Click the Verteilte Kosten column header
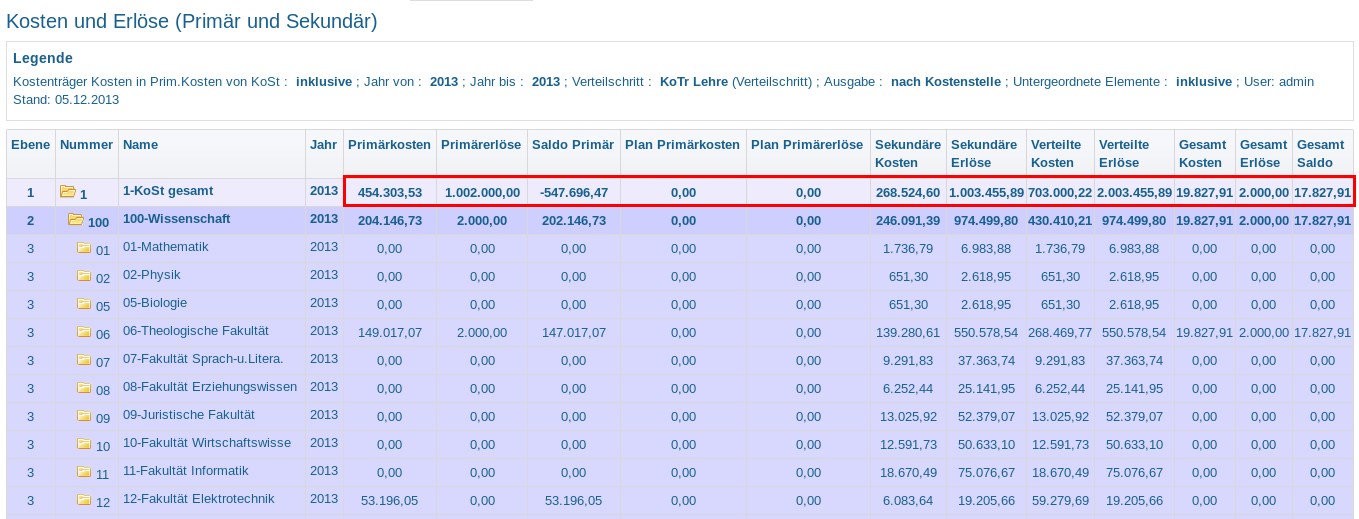This screenshot has height=519, width=1359. pyautogui.click(x=1060, y=154)
